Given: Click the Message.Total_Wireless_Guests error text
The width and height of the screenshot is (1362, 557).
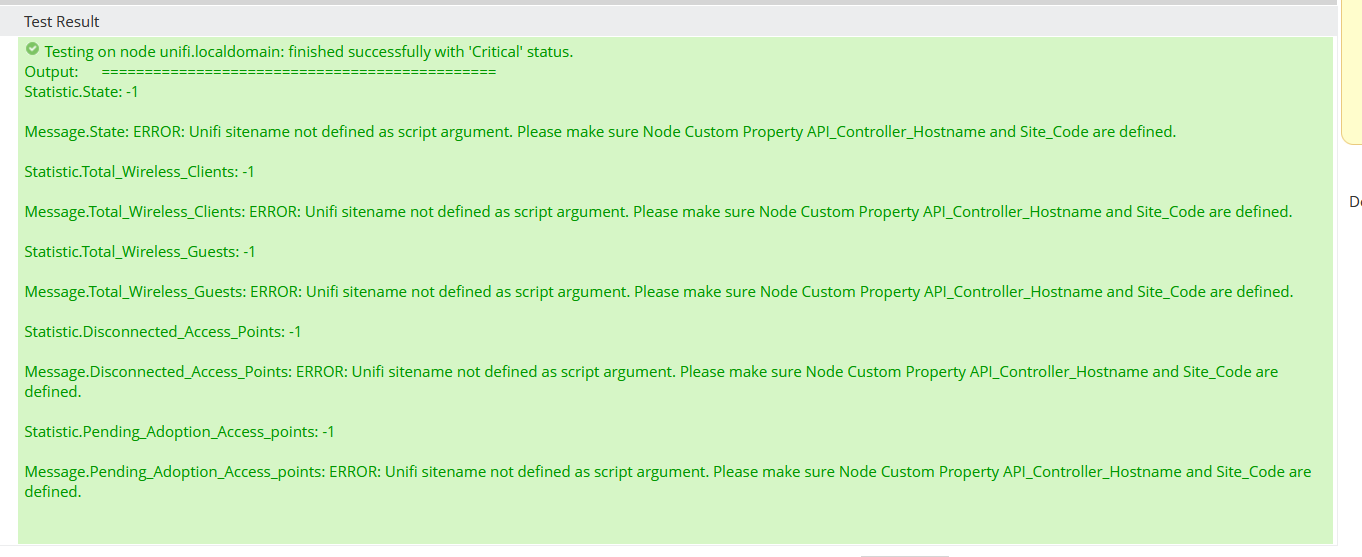Looking at the screenshot, I should (659, 292).
